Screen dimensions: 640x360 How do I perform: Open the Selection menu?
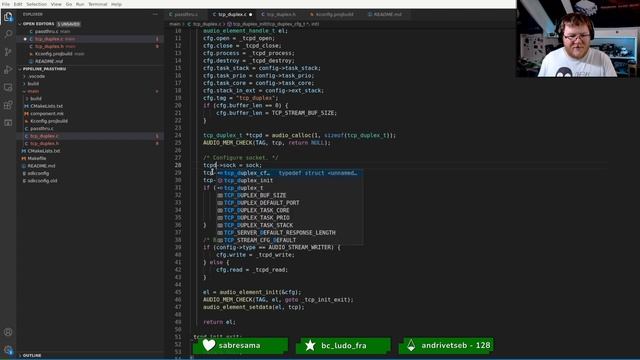coord(36,4)
